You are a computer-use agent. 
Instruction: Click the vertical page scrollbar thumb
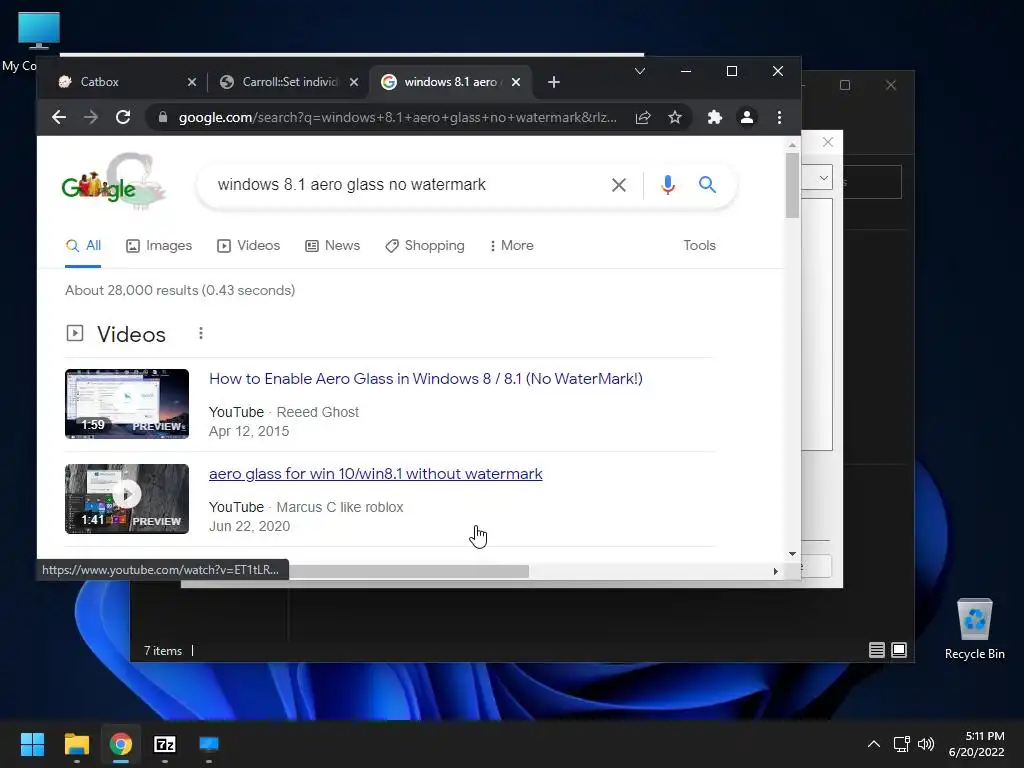pyautogui.click(x=792, y=185)
